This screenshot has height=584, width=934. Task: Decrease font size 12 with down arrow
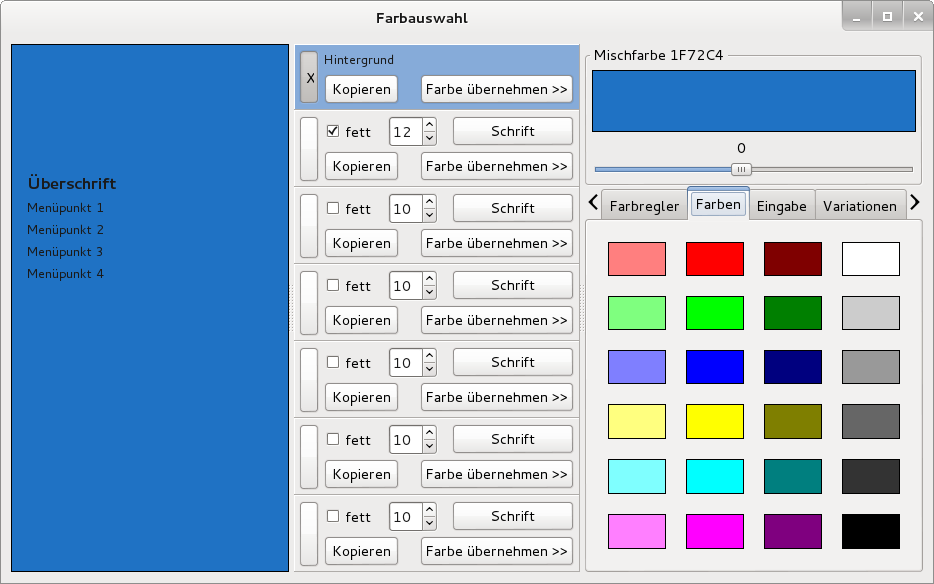(429, 138)
